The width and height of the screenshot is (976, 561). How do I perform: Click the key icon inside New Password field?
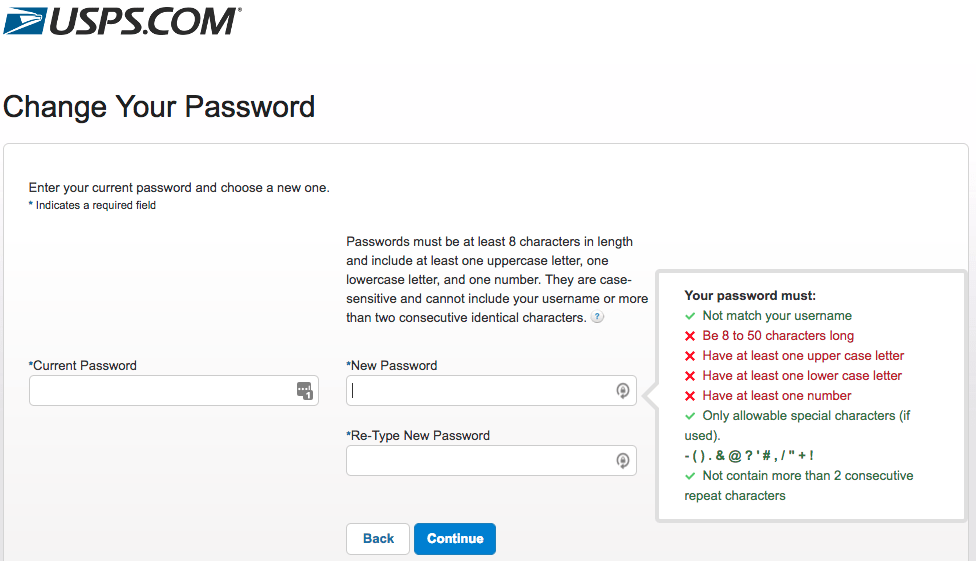pyautogui.click(x=622, y=391)
